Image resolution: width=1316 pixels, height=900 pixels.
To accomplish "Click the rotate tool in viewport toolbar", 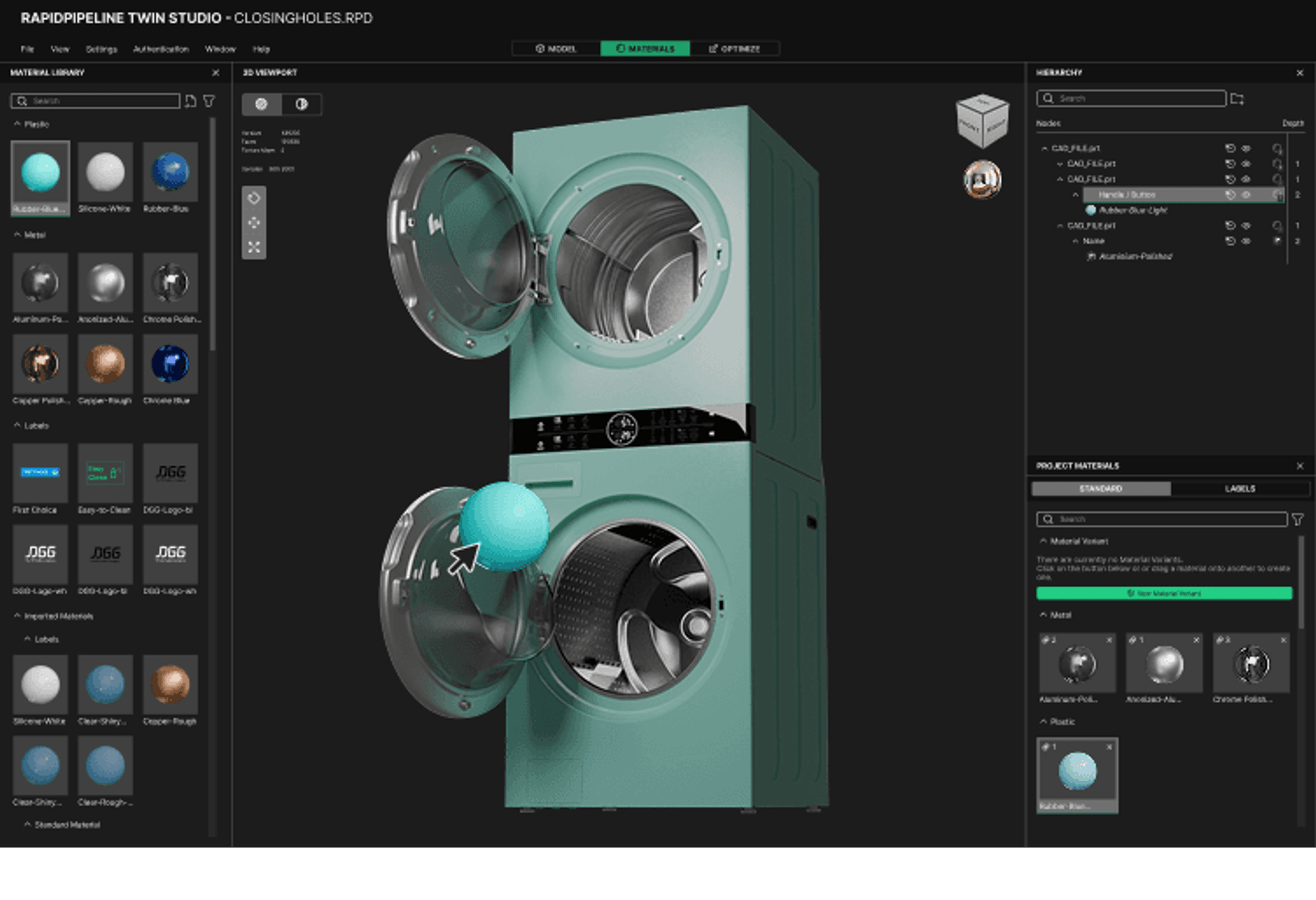I will (x=253, y=198).
